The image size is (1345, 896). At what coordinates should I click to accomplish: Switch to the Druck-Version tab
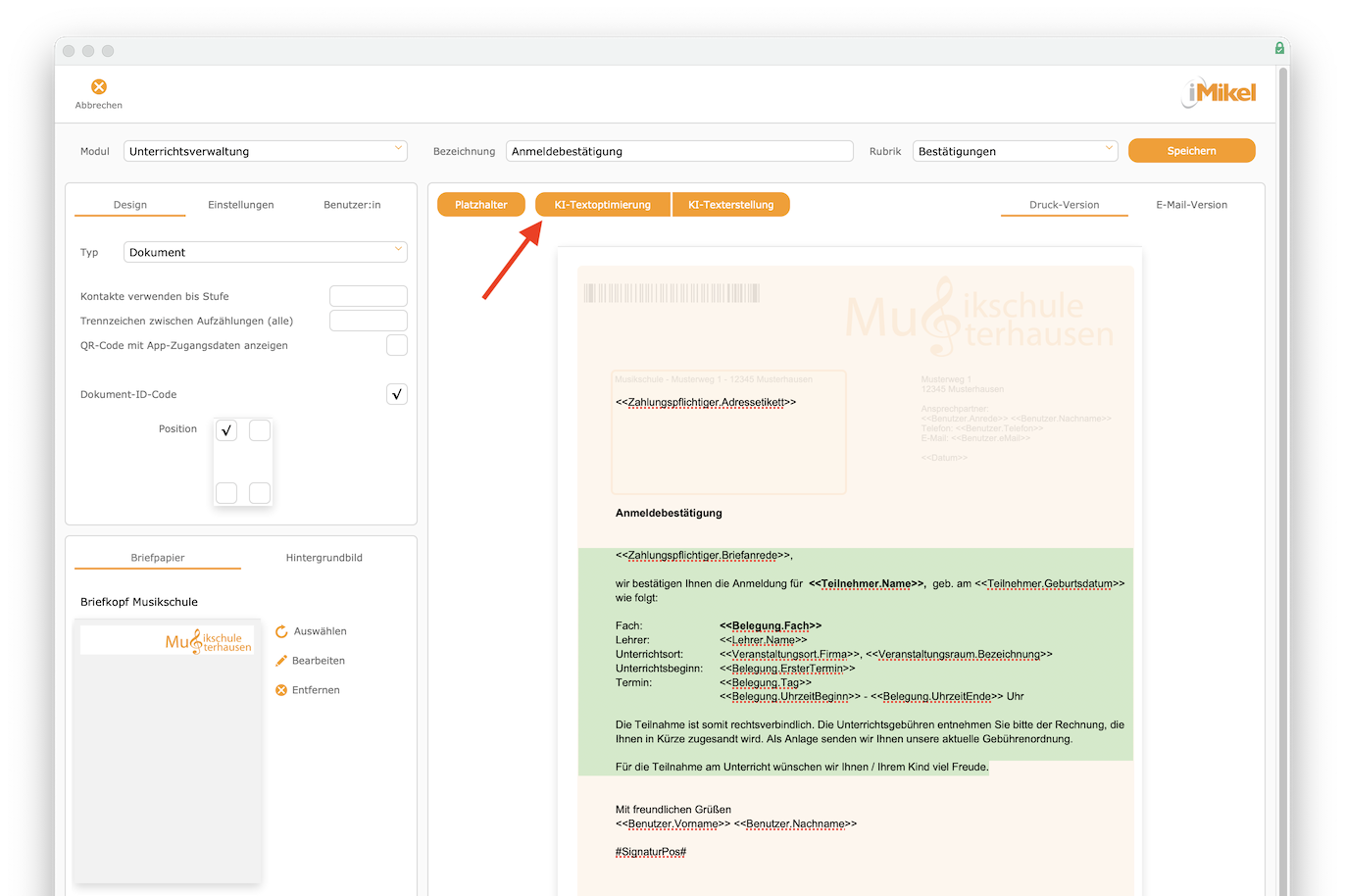(x=1065, y=205)
